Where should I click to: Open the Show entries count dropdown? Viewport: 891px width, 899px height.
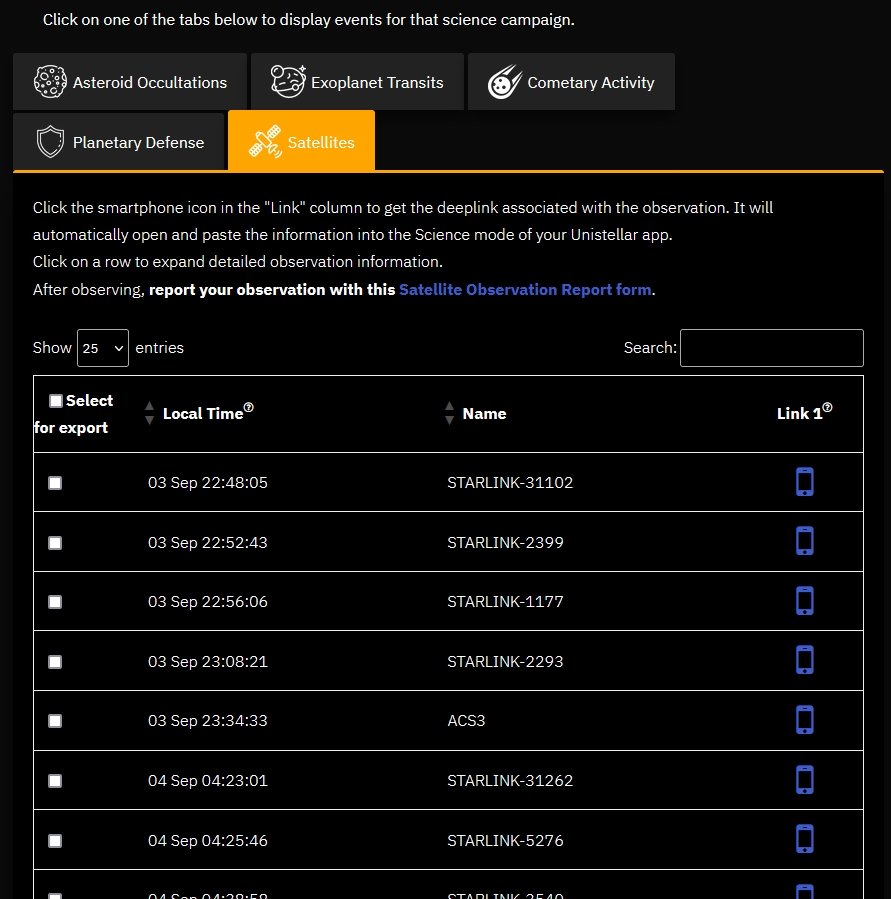103,348
